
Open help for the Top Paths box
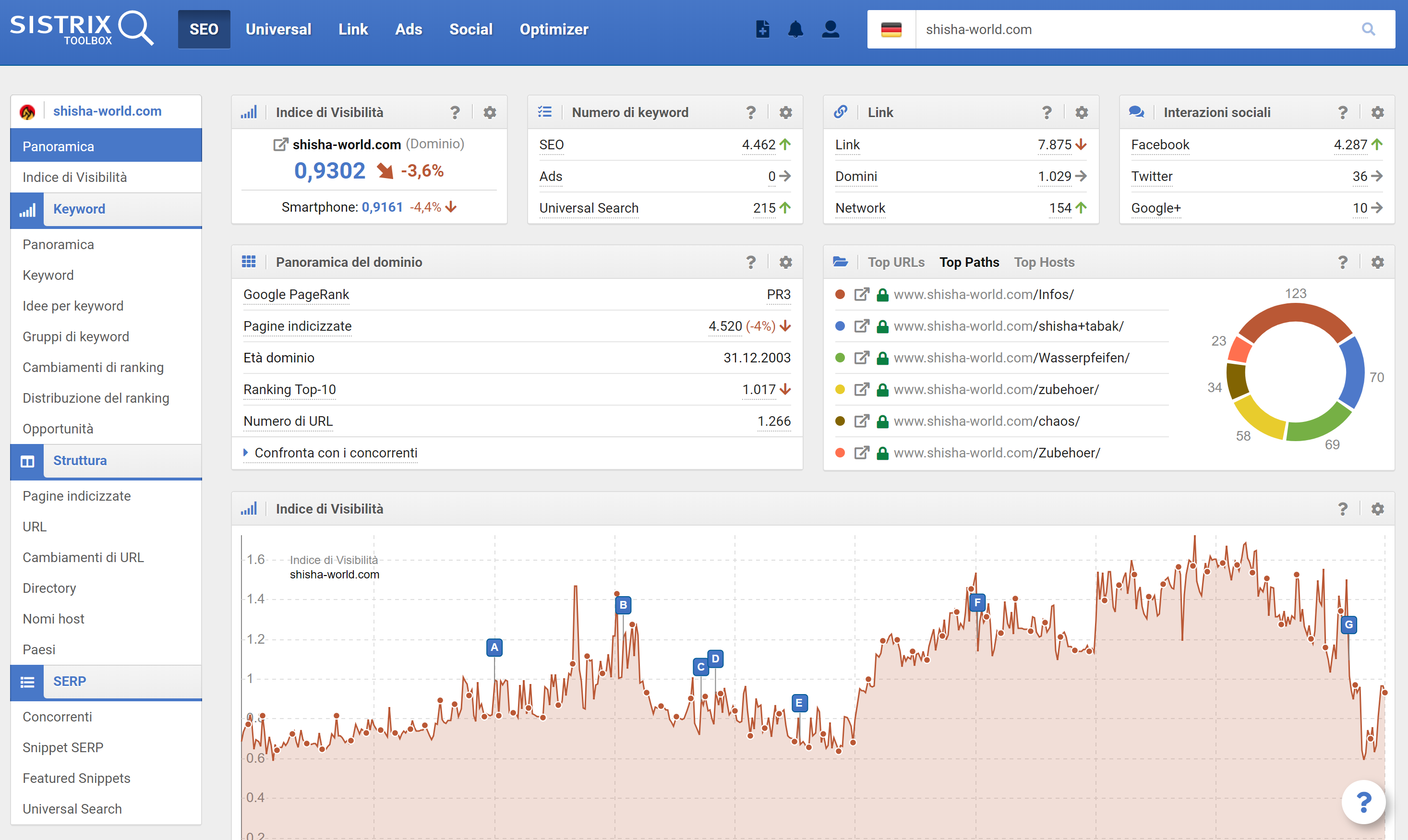1343,262
